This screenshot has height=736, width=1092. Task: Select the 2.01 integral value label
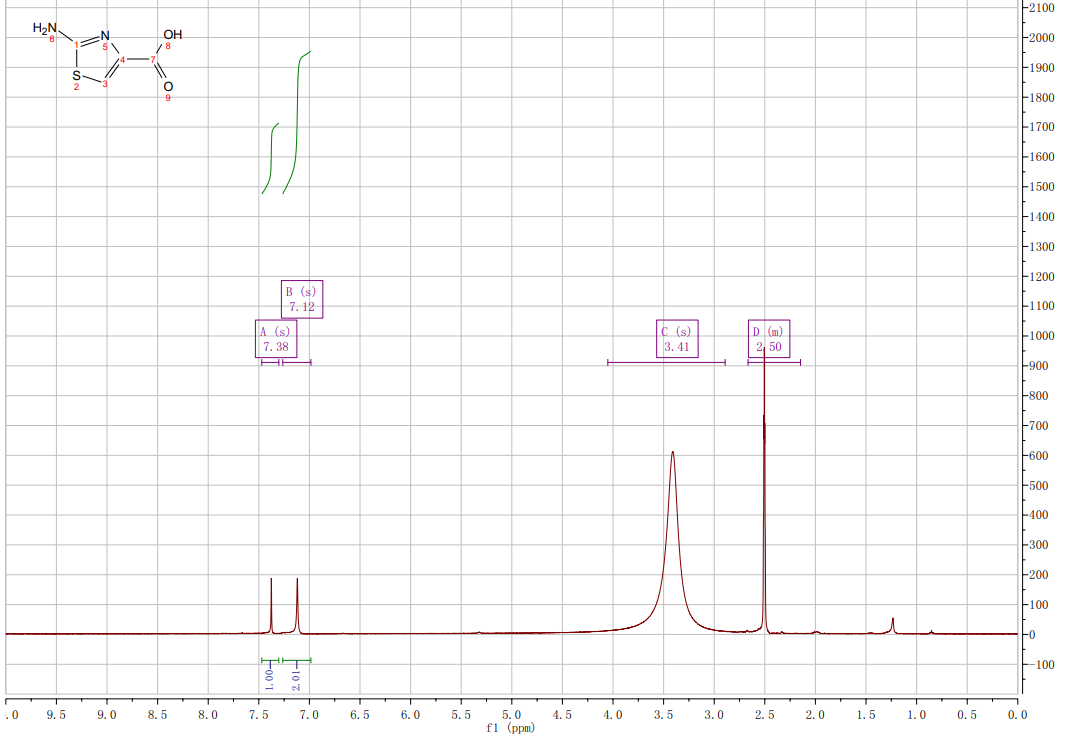(296, 679)
